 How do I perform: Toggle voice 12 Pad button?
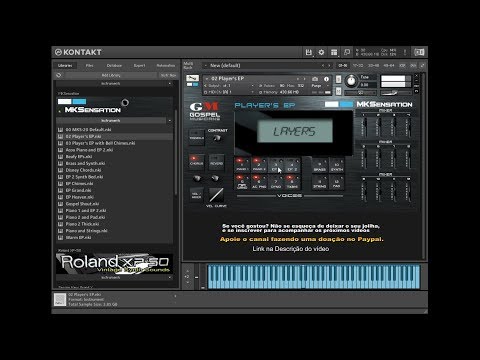coord(337,183)
